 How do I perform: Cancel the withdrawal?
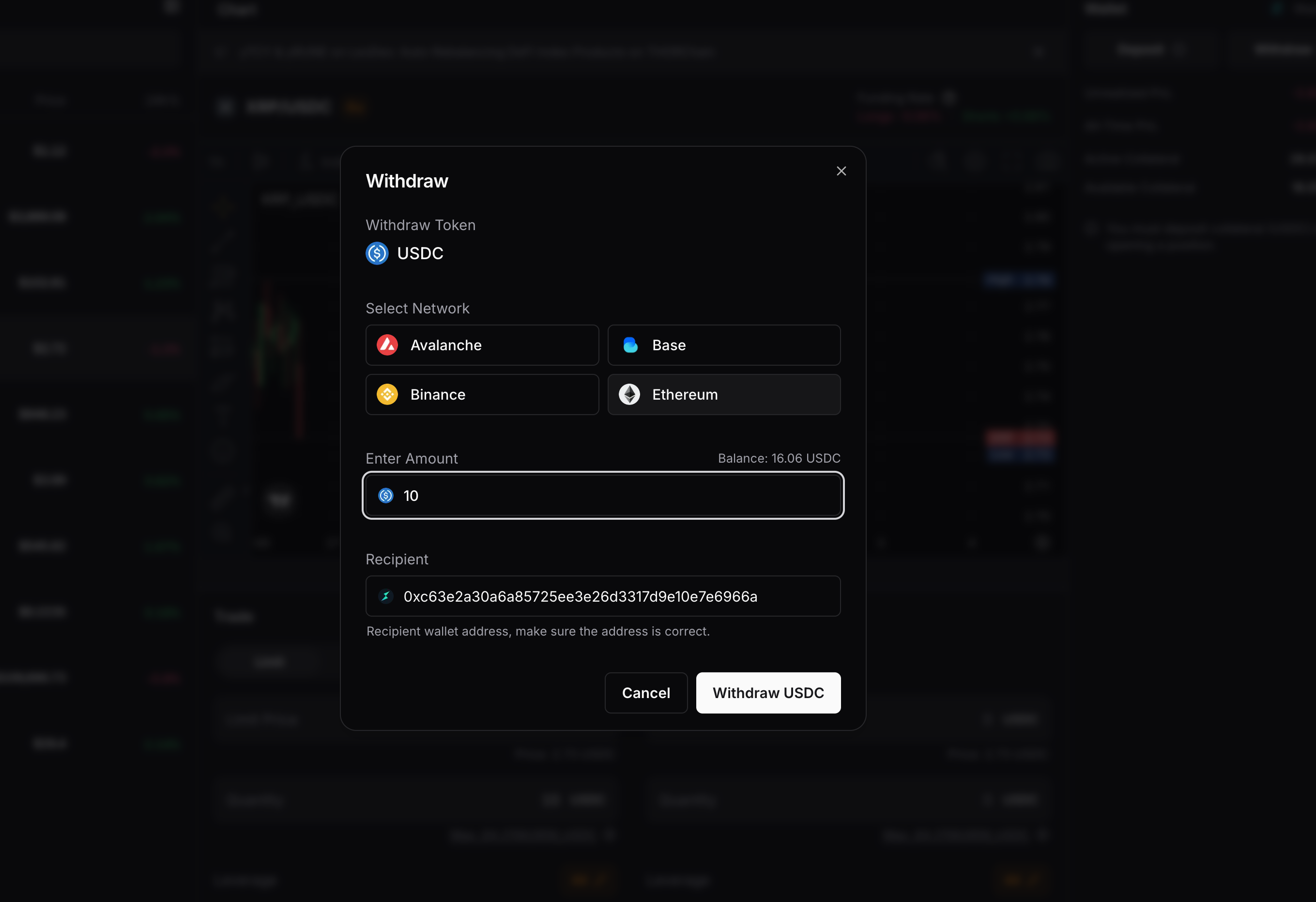[646, 693]
